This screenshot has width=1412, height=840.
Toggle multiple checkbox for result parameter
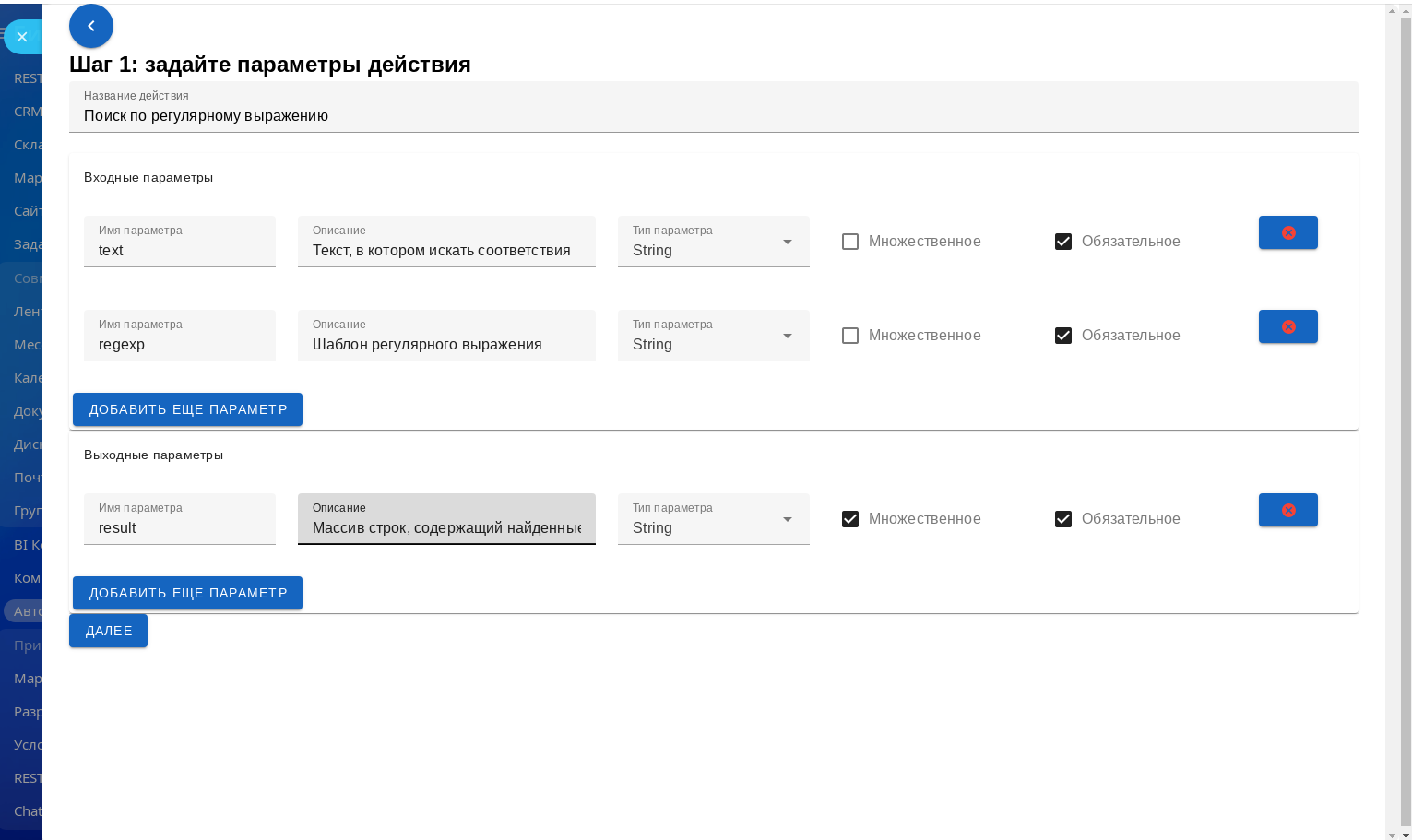coord(850,519)
